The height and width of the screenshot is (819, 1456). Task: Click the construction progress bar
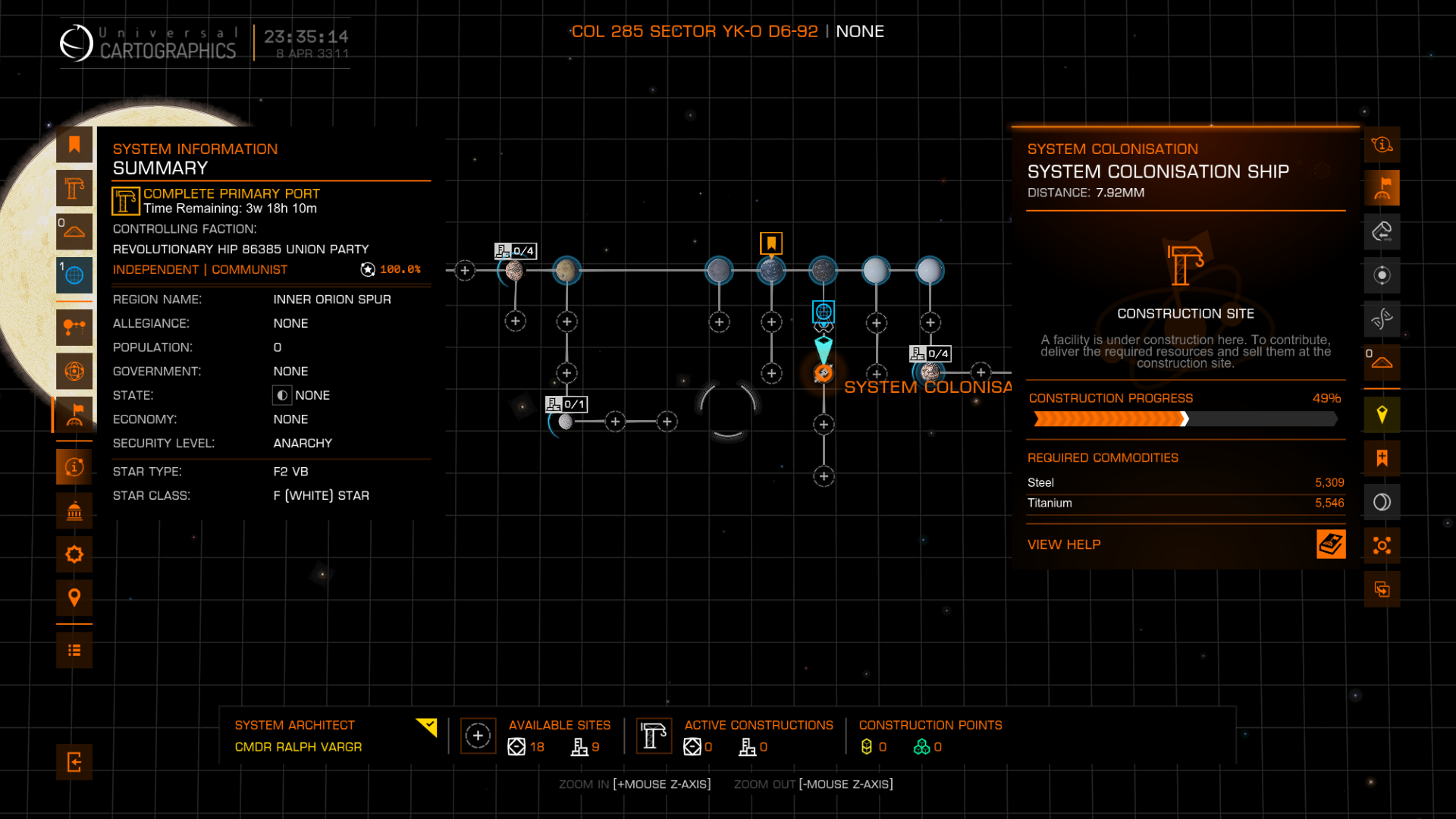(x=1186, y=419)
